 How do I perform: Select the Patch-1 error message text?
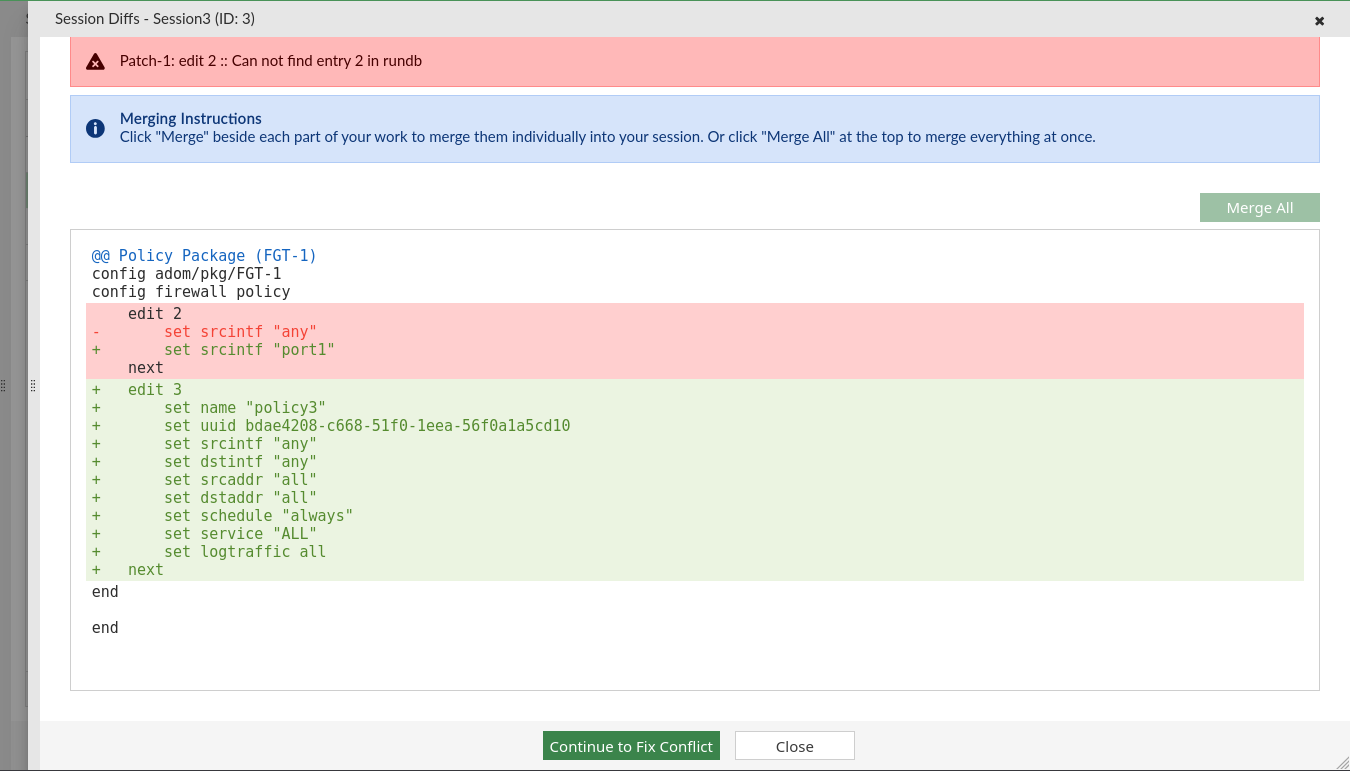(270, 61)
